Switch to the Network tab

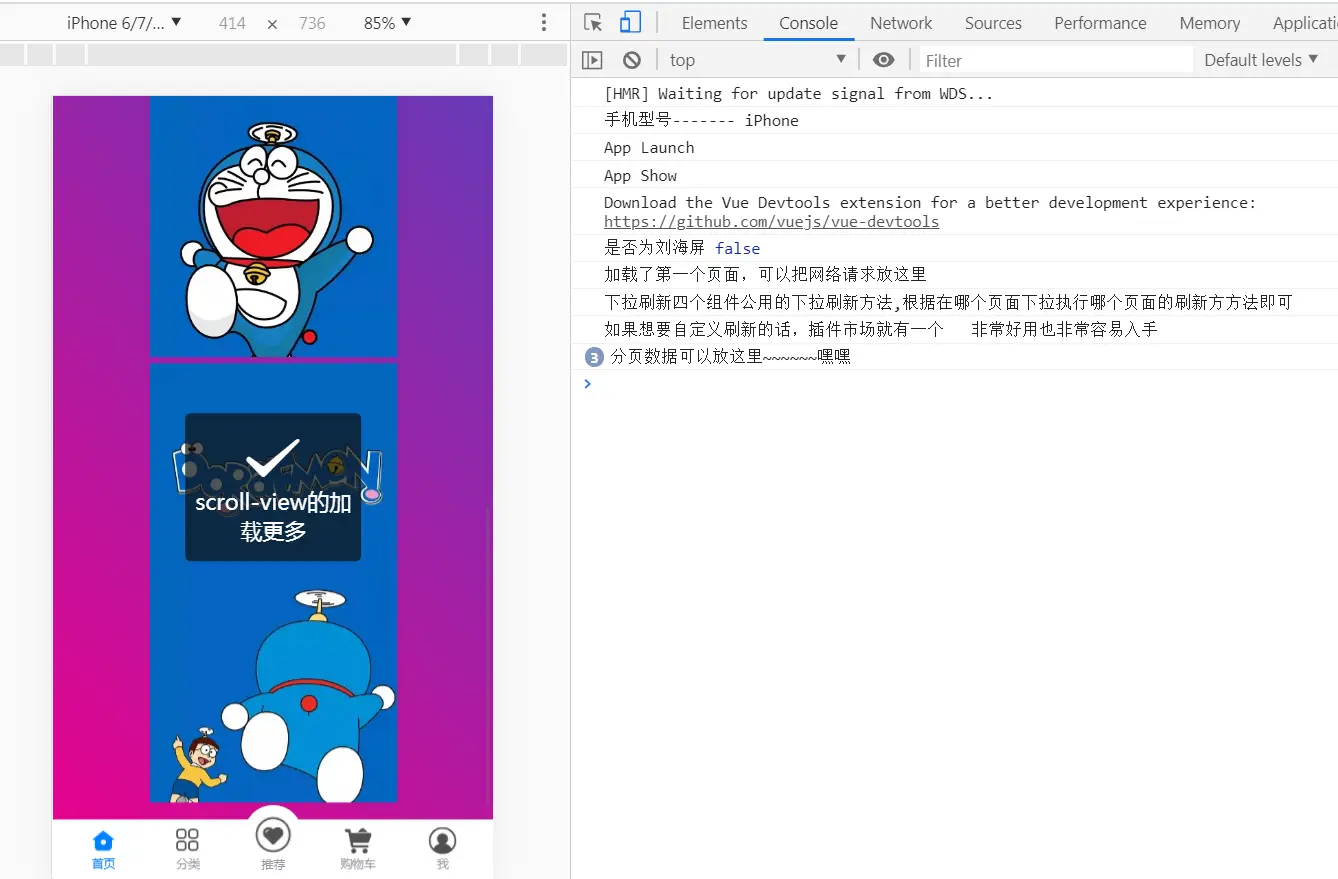[901, 23]
